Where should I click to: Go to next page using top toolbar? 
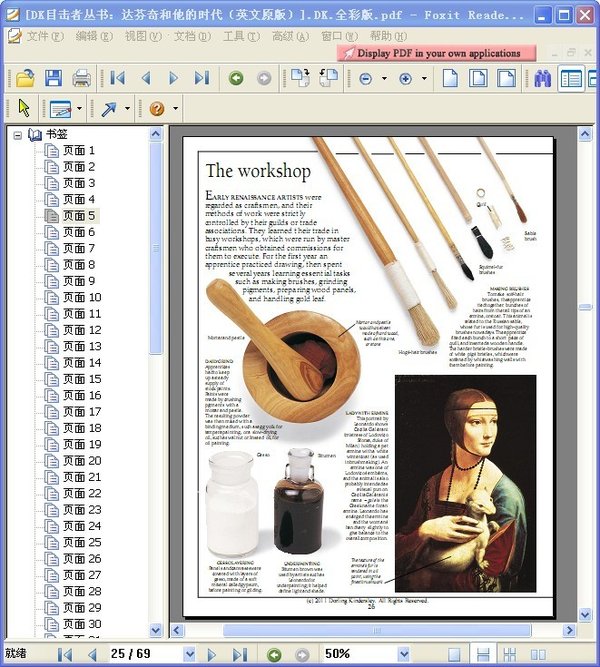[x=173, y=78]
